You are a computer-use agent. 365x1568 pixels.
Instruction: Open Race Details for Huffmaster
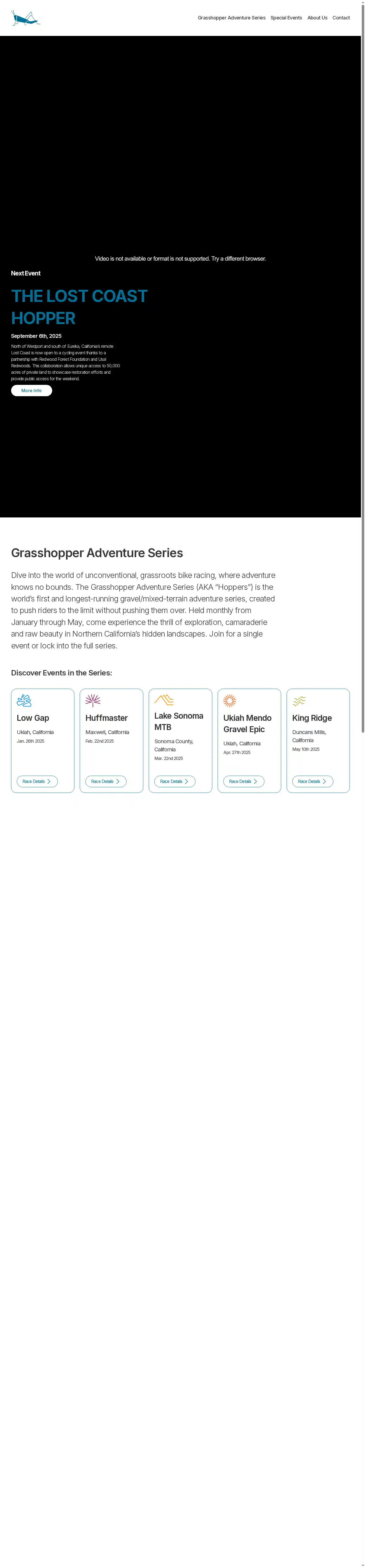(x=105, y=781)
